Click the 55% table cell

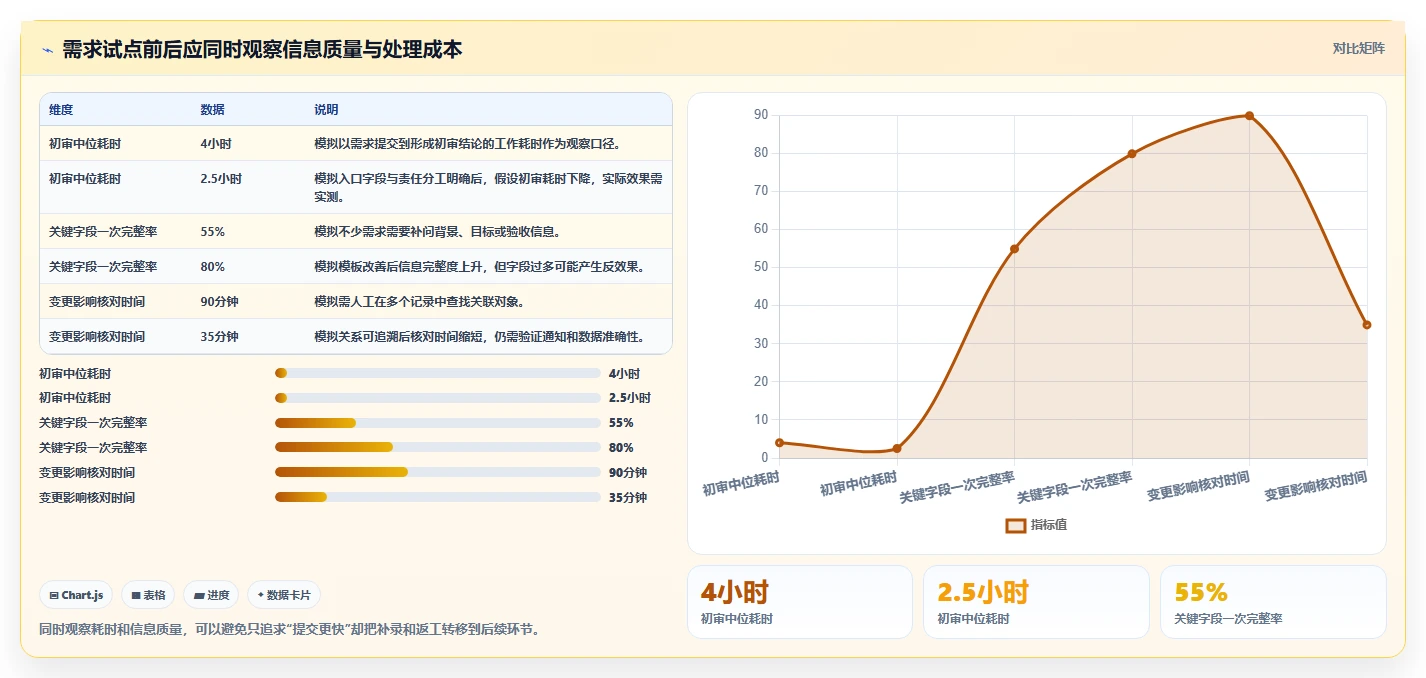[212, 232]
